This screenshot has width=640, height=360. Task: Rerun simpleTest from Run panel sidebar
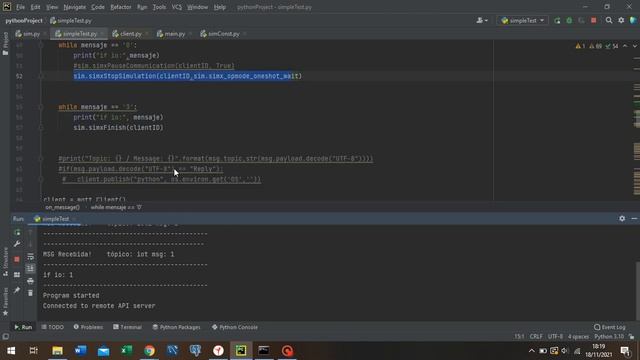tap(17, 232)
